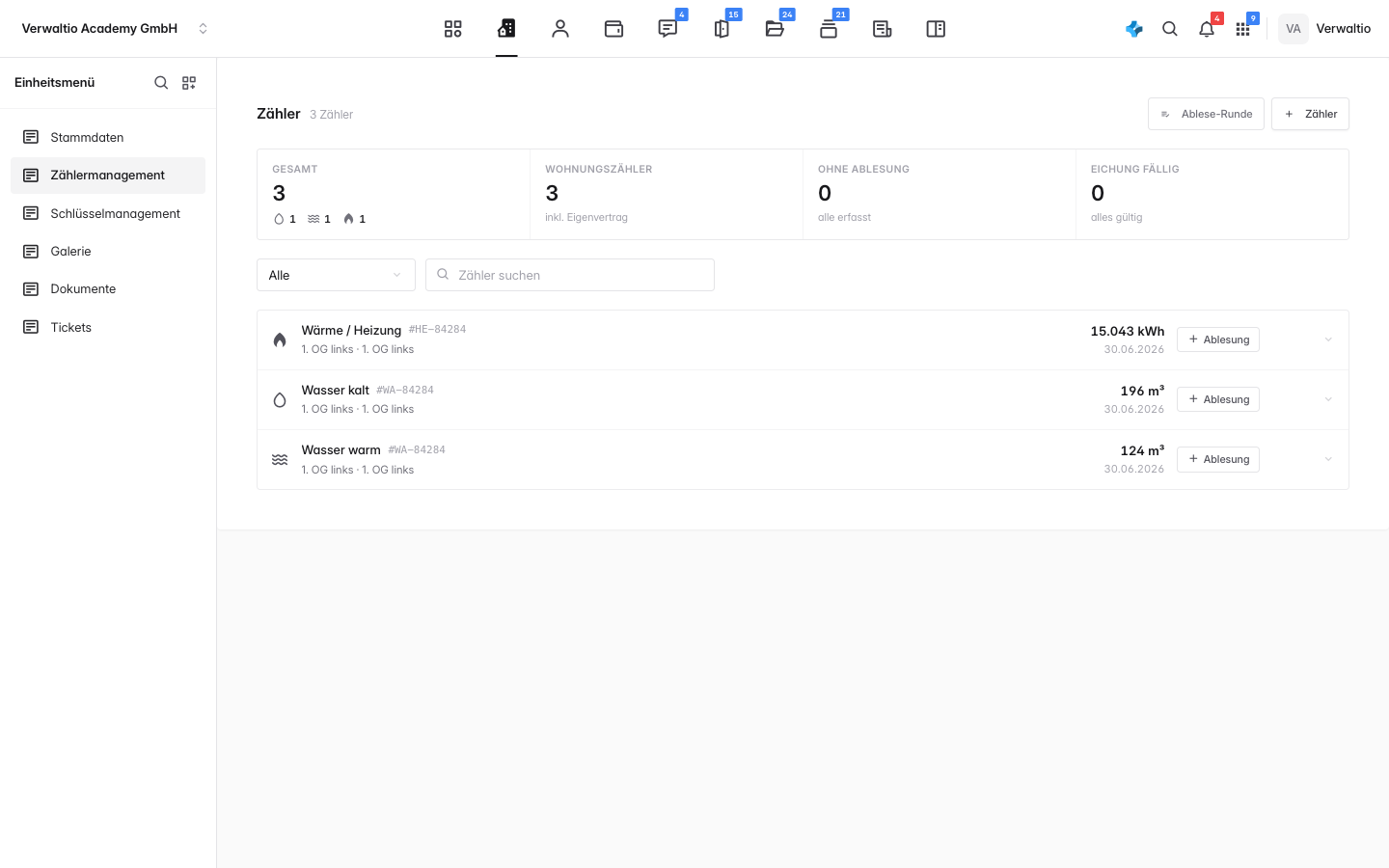Image resolution: width=1389 pixels, height=868 pixels.
Task: Click the blue pinwheel assistant icon
Action: [1134, 29]
